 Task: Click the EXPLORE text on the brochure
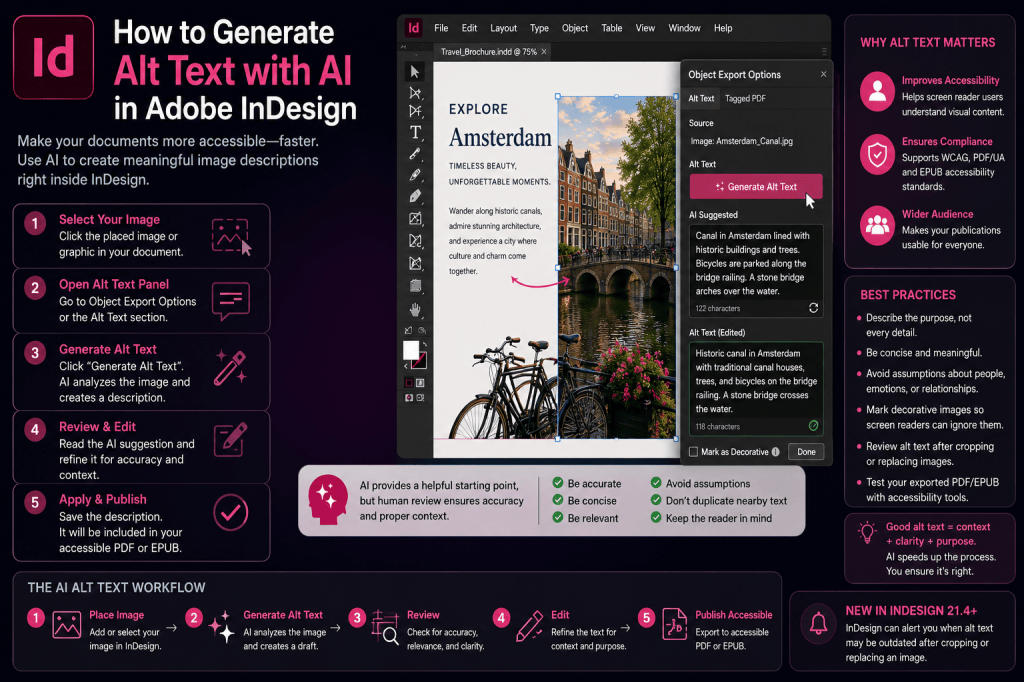coord(478,109)
